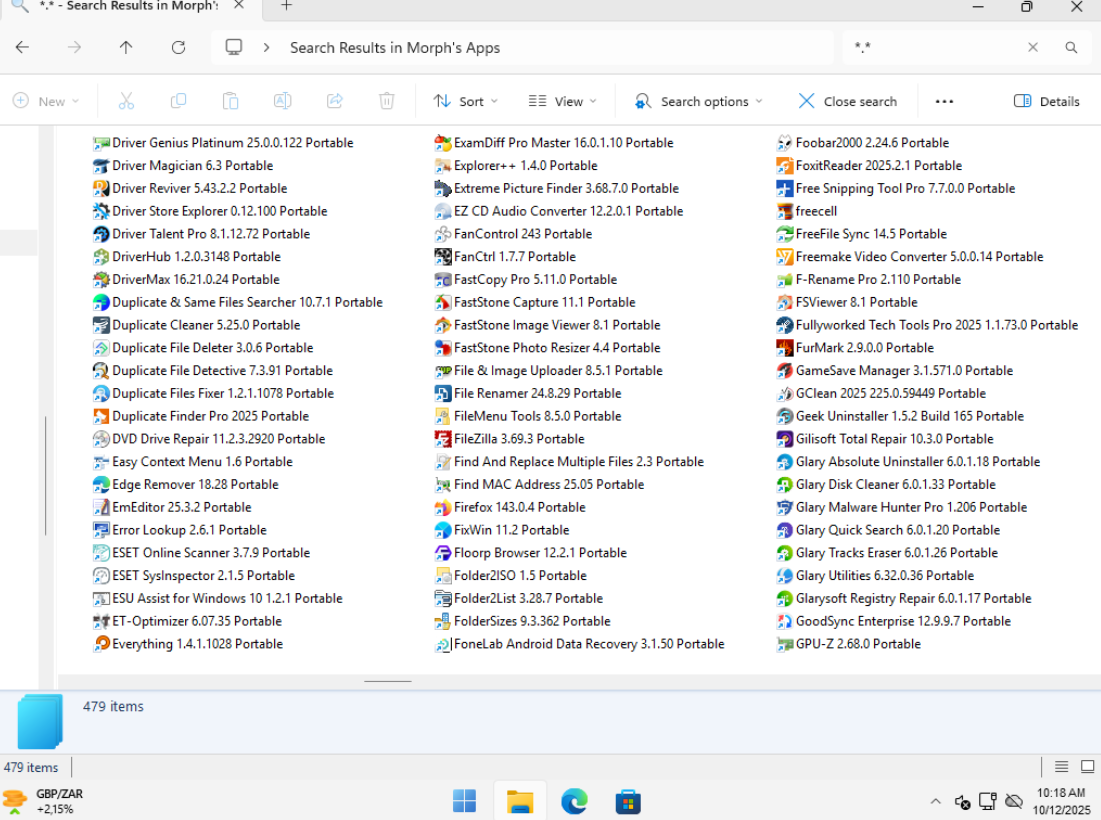The image size is (1101, 820).
Task: Click the Cut scissors icon in toolbar
Action: (x=126, y=101)
